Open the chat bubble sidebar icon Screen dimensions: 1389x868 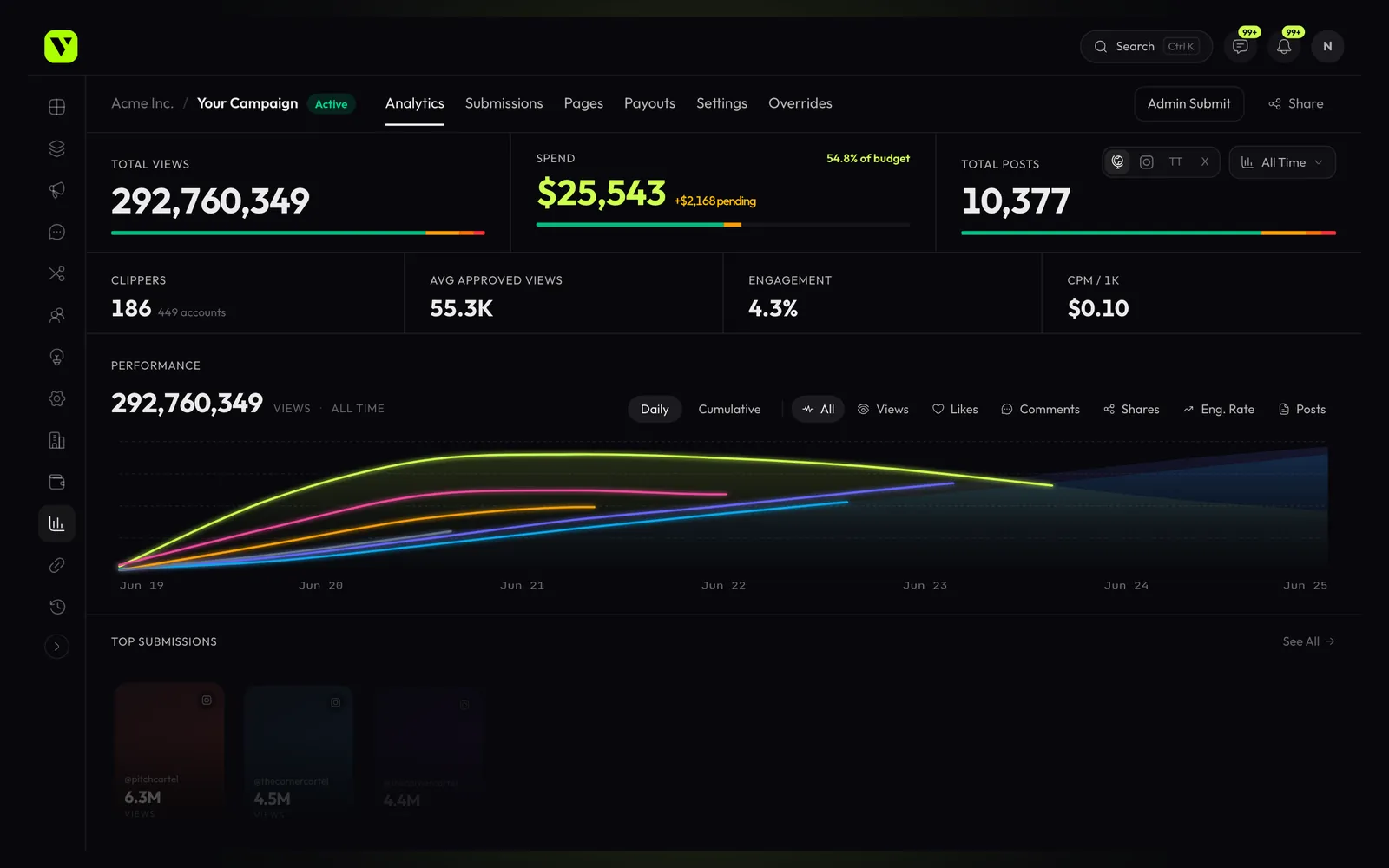click(57, 232)
